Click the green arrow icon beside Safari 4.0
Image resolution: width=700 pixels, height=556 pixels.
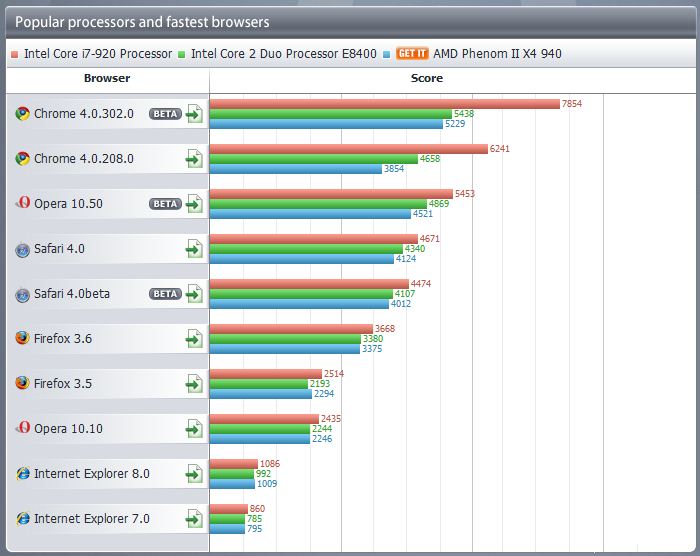pos(194,249)
